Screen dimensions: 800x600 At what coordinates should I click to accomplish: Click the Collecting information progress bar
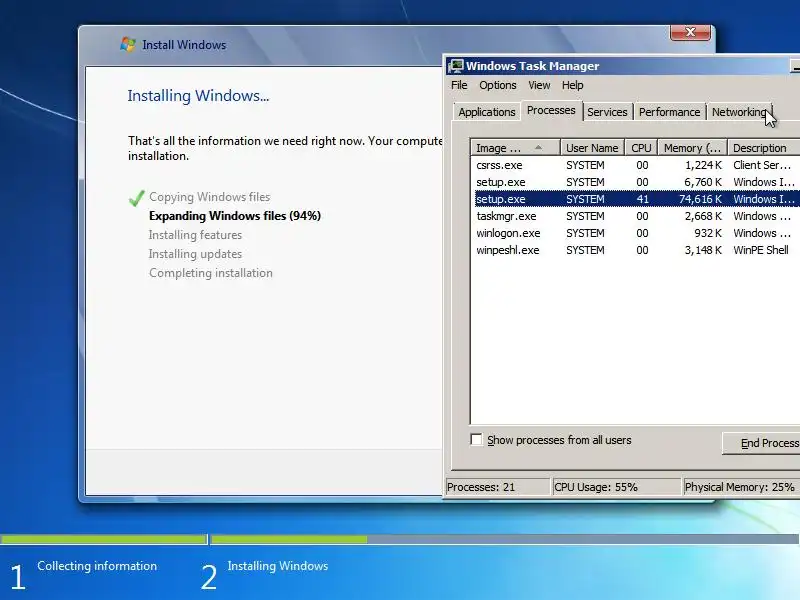[104, 539]
